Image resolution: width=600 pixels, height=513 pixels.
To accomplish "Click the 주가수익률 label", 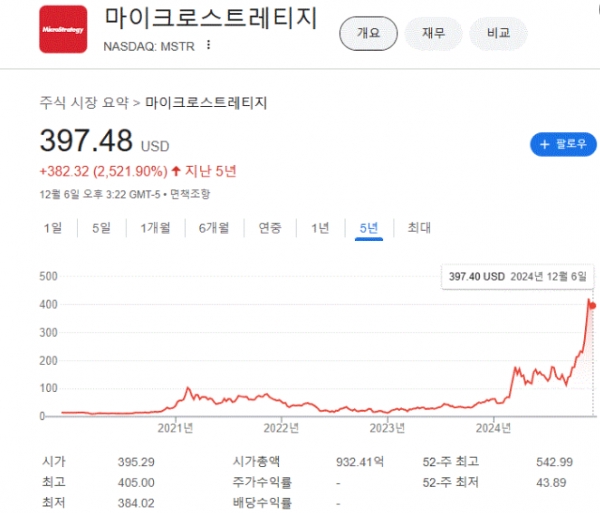I will pyautogui.click(x=262, y=482).
